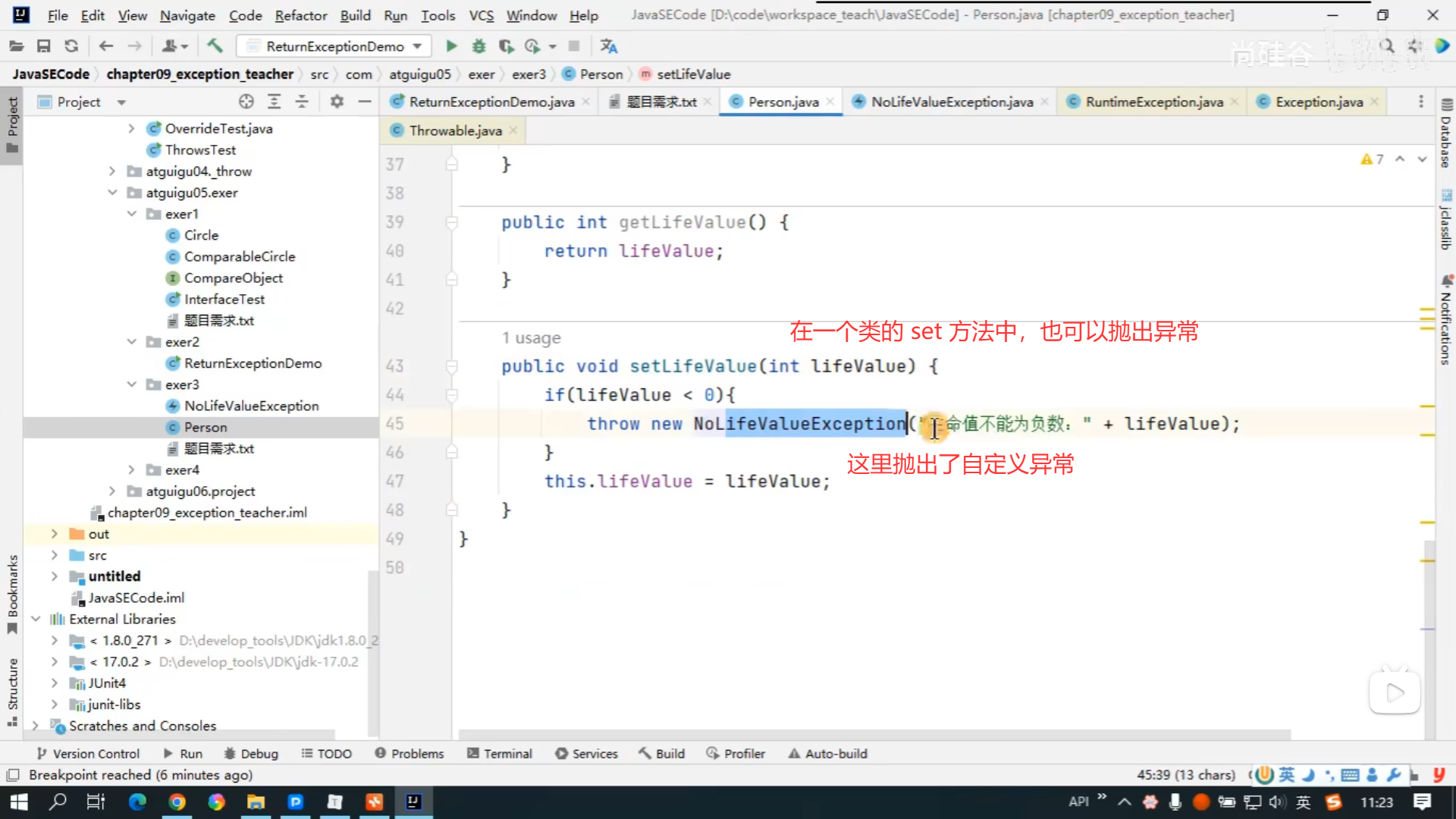Expand the exer4 package folder
This screenshot has height=819, width=1456.
click(x=131, y=470)
